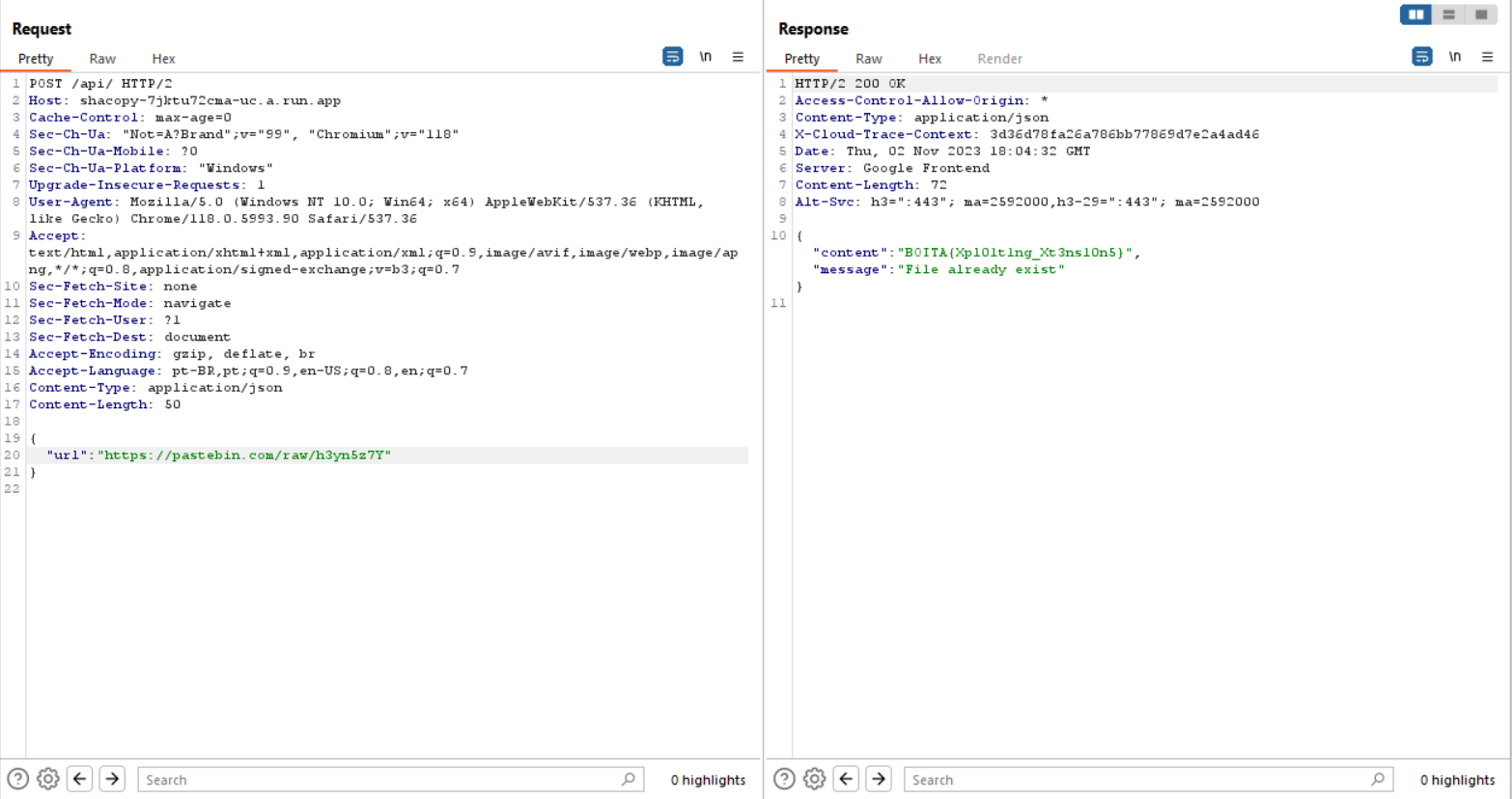
Task: Click the Accept-Encoding header line
Action: coord(172,354)
